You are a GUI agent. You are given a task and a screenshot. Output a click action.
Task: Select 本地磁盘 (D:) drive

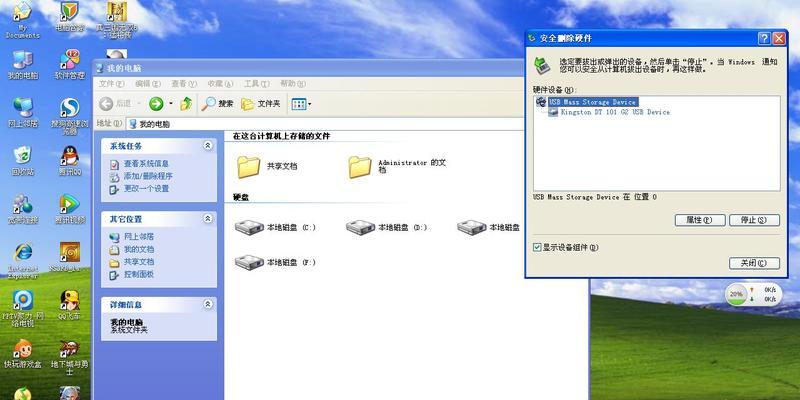click(387, 228)
